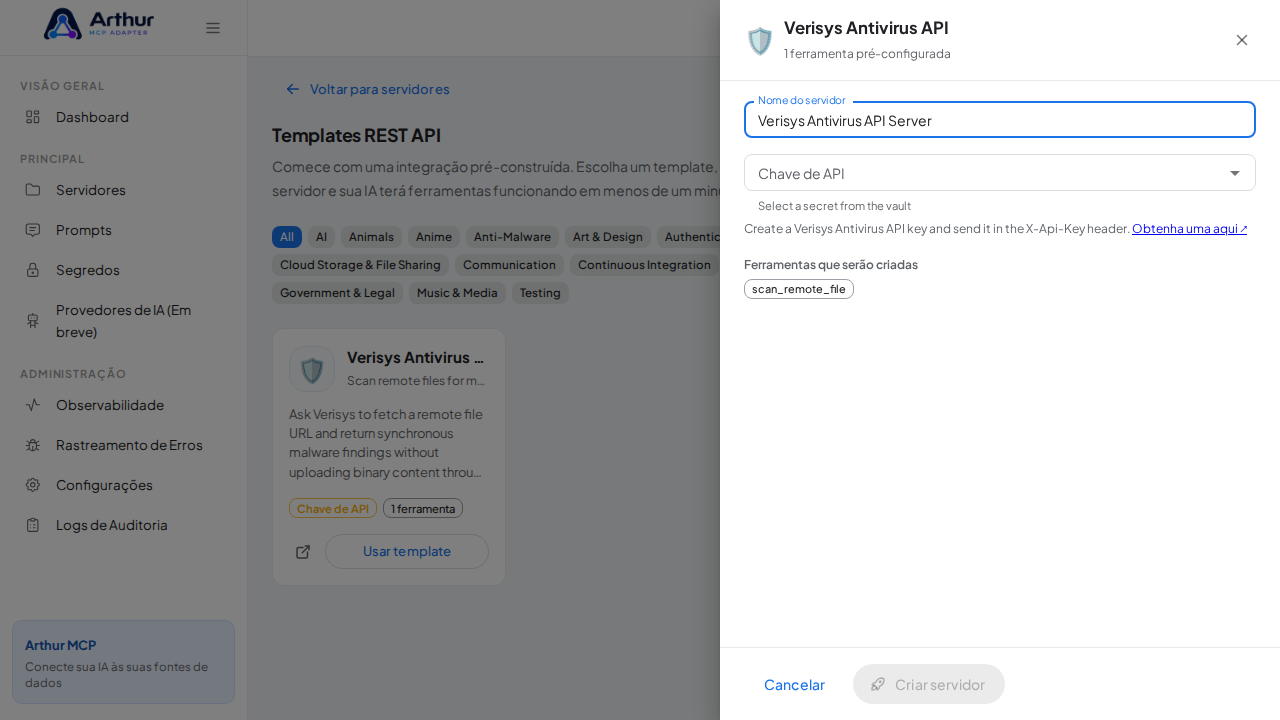Screen dimensions: 1280x720
Task: Filter templates by Anti-Malware
Action: [512, 237]
